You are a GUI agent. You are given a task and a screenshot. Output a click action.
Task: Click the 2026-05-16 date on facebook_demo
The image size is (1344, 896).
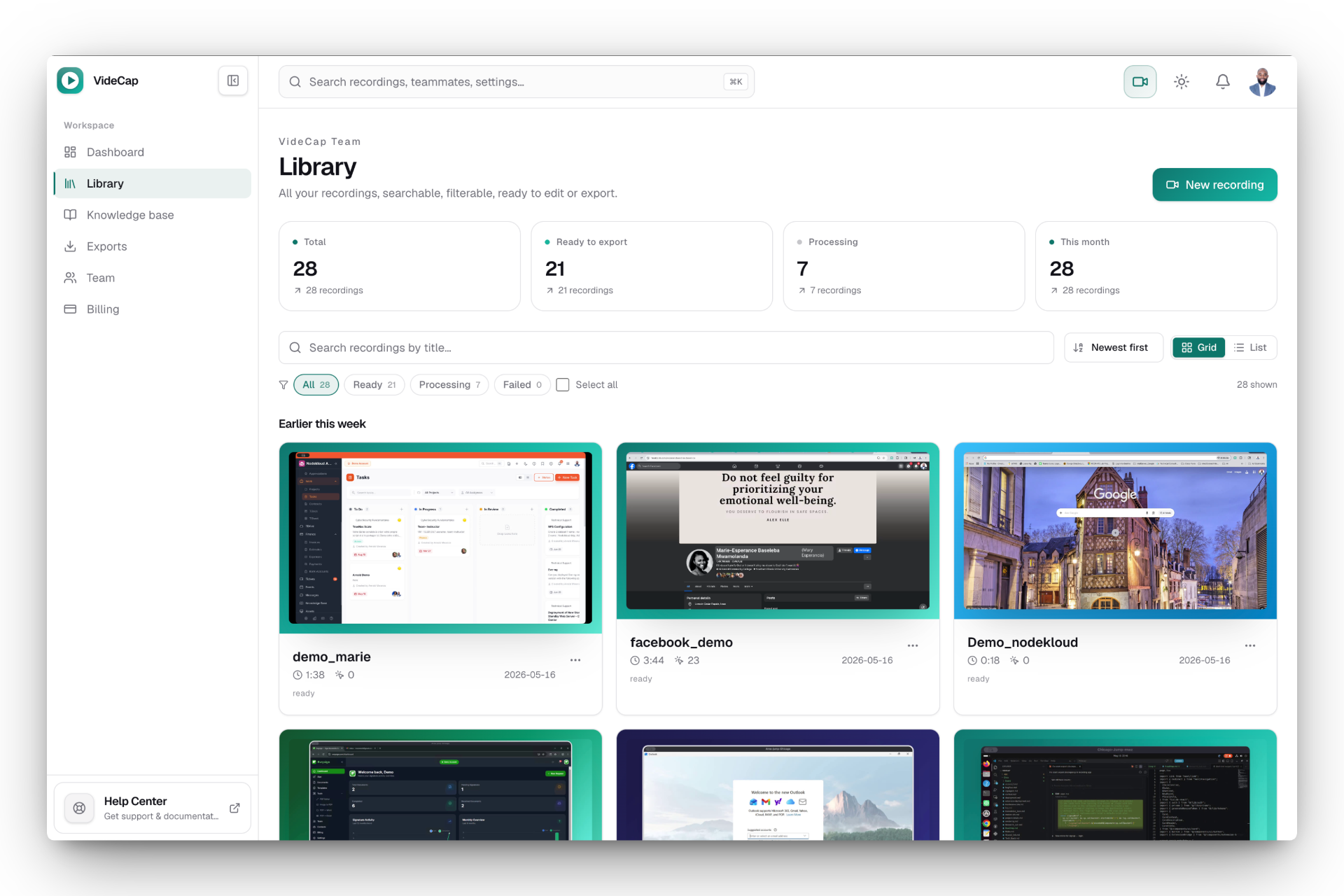pyautogui.click(x=867, y=661)
